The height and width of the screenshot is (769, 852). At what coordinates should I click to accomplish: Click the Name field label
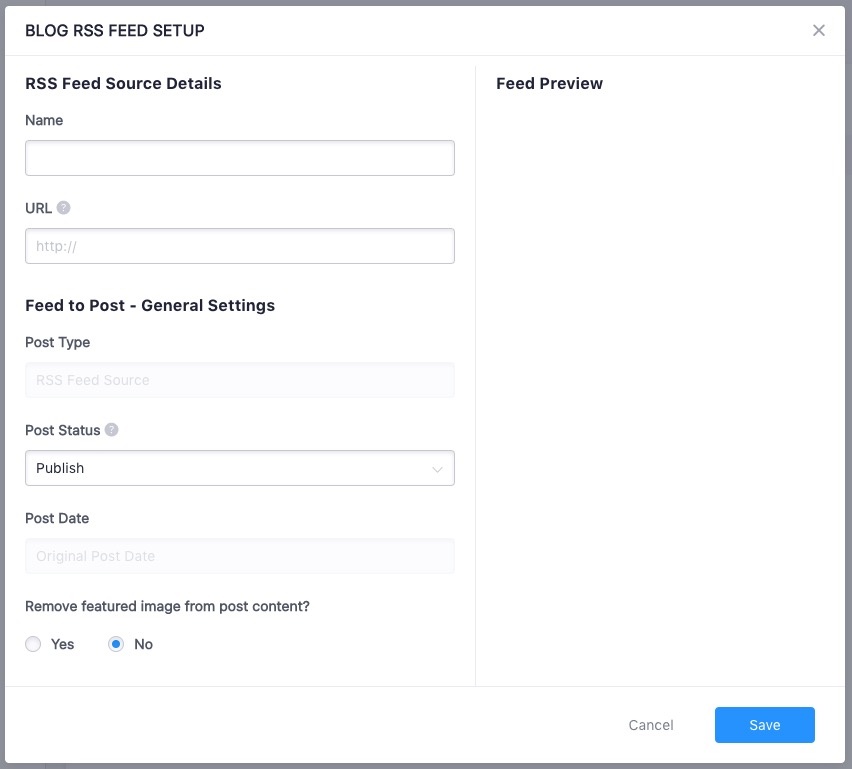point(44,120)
